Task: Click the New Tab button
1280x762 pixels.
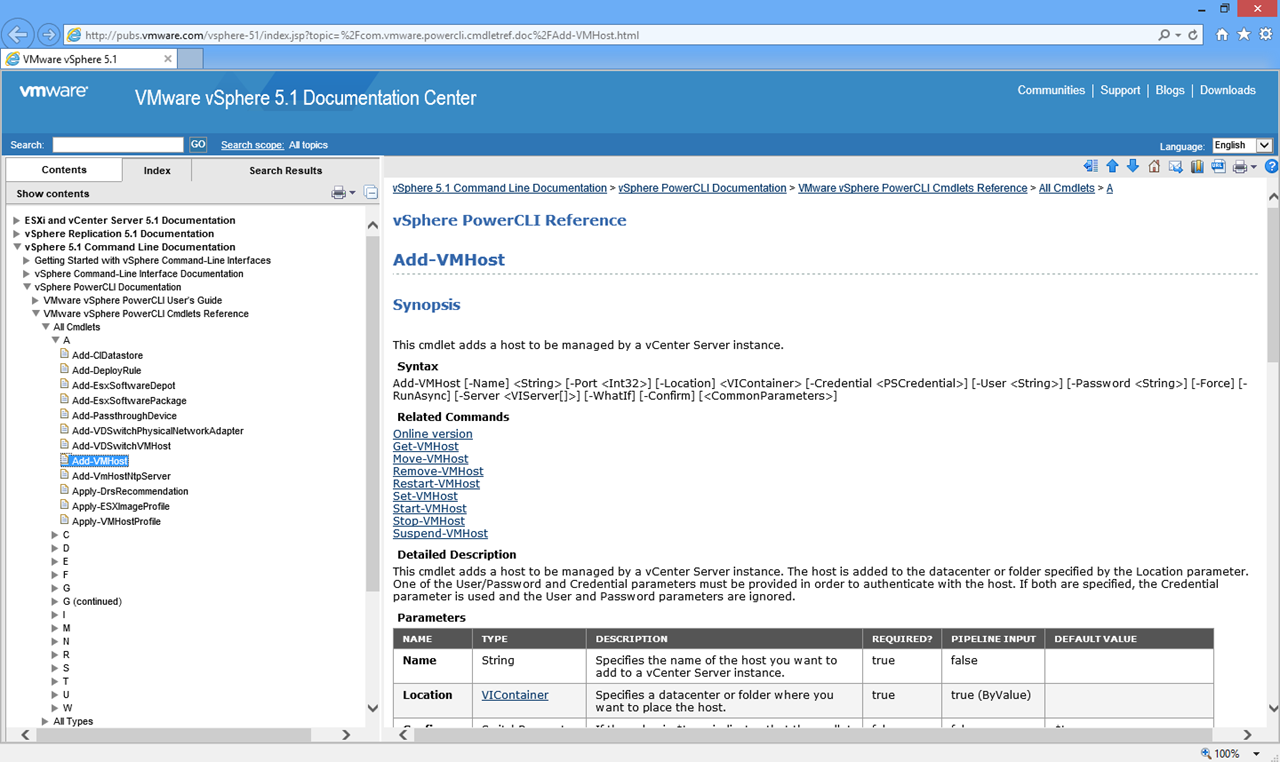Action: click(x=190, y=59)
